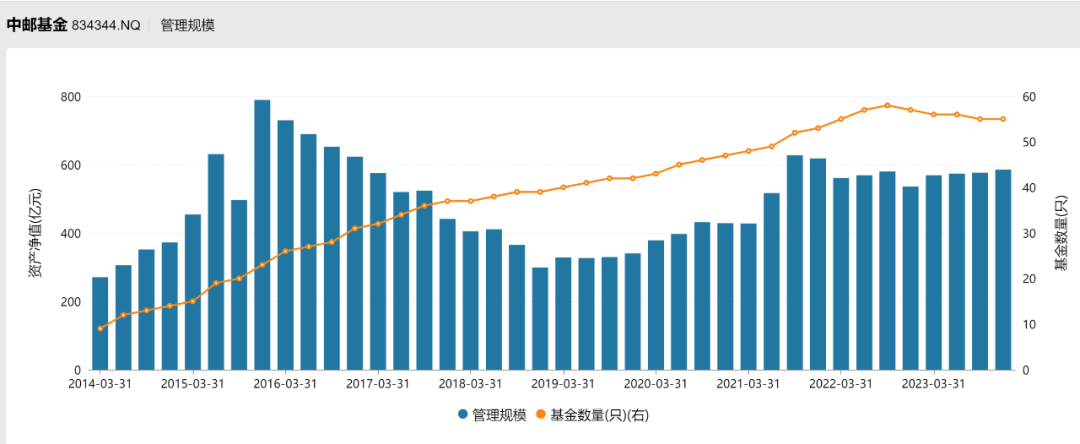1080x444 pixels.
Task: Select the blue bar above 2018-03-31
Action: [470, 301]
